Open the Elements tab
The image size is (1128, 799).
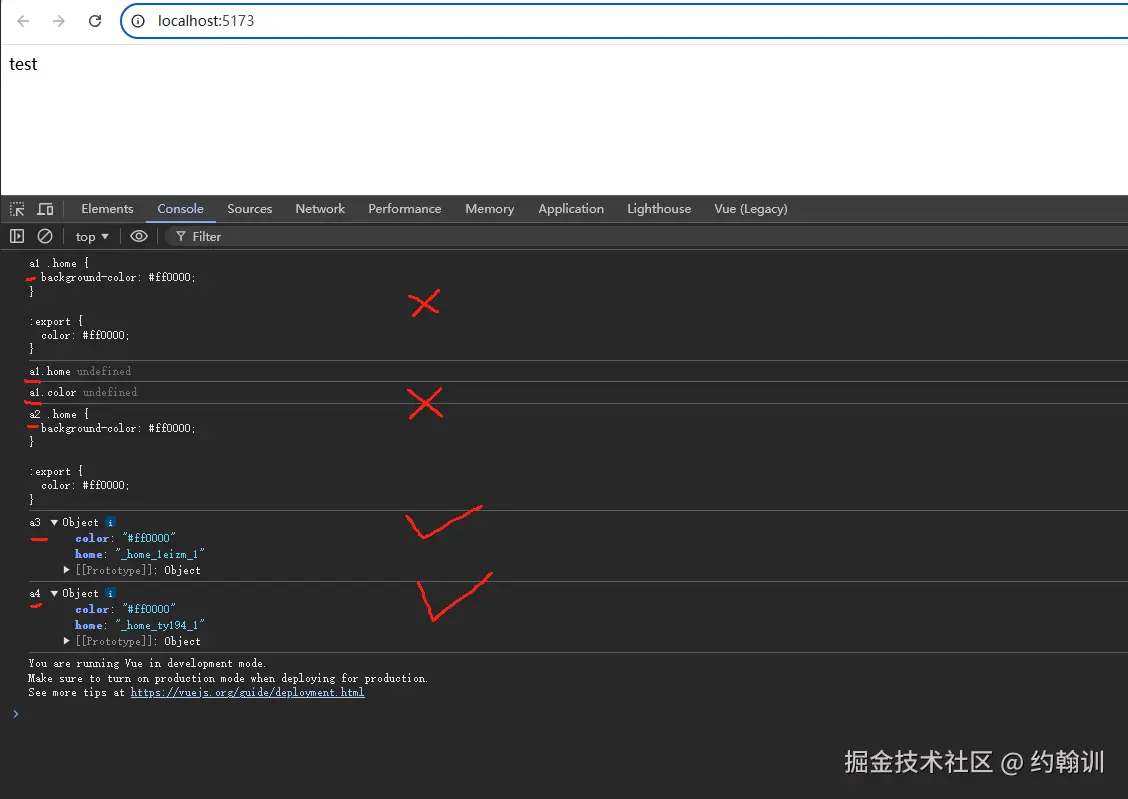(x=107, y=209)
